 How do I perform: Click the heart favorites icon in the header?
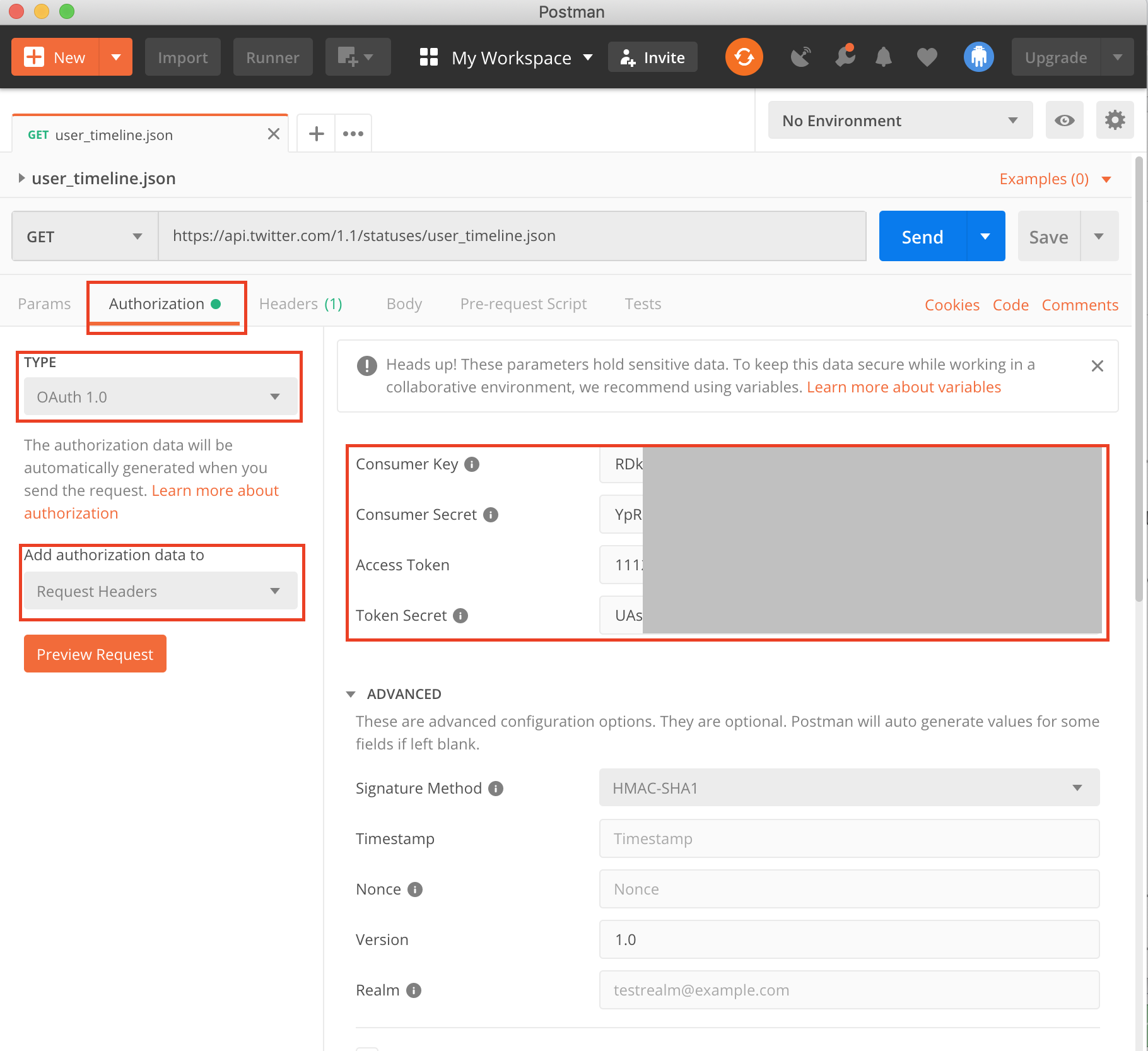click(927, 57)
